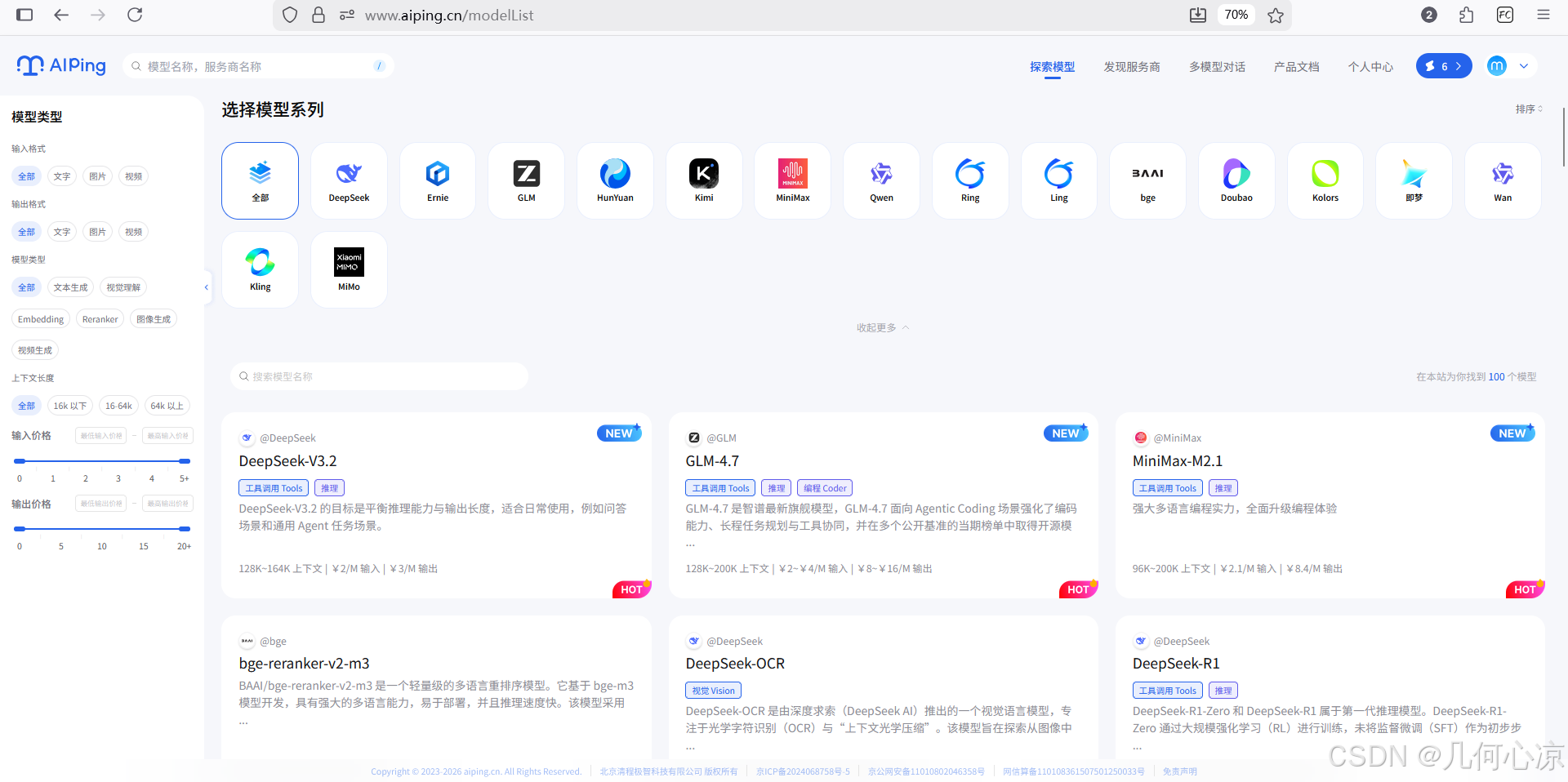The height and width of the screenshot is (782, 1568).
Task: Choose the GLM model series
Action: click(527, 180)
